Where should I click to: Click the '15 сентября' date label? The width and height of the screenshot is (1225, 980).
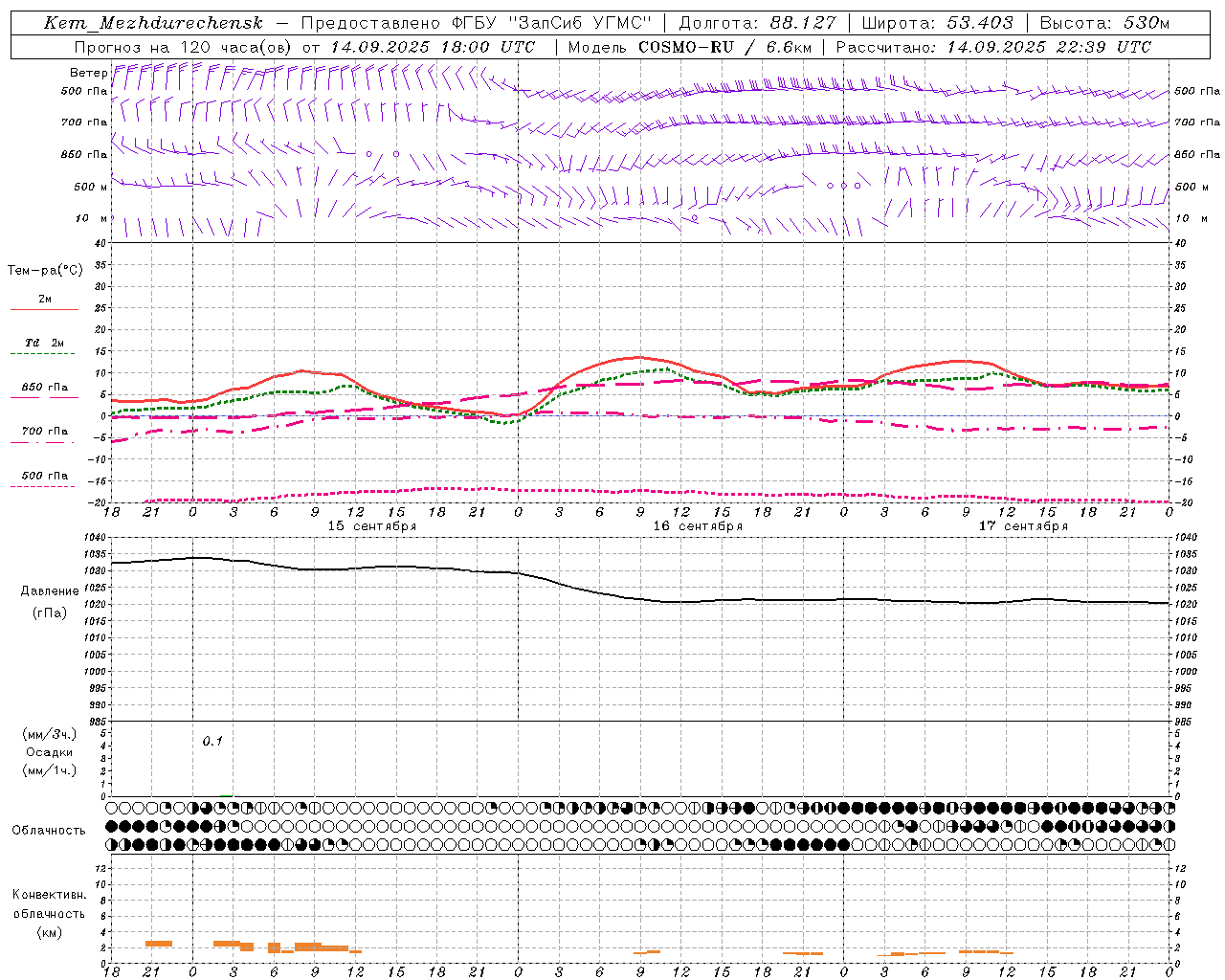click(x=372, y=526)
